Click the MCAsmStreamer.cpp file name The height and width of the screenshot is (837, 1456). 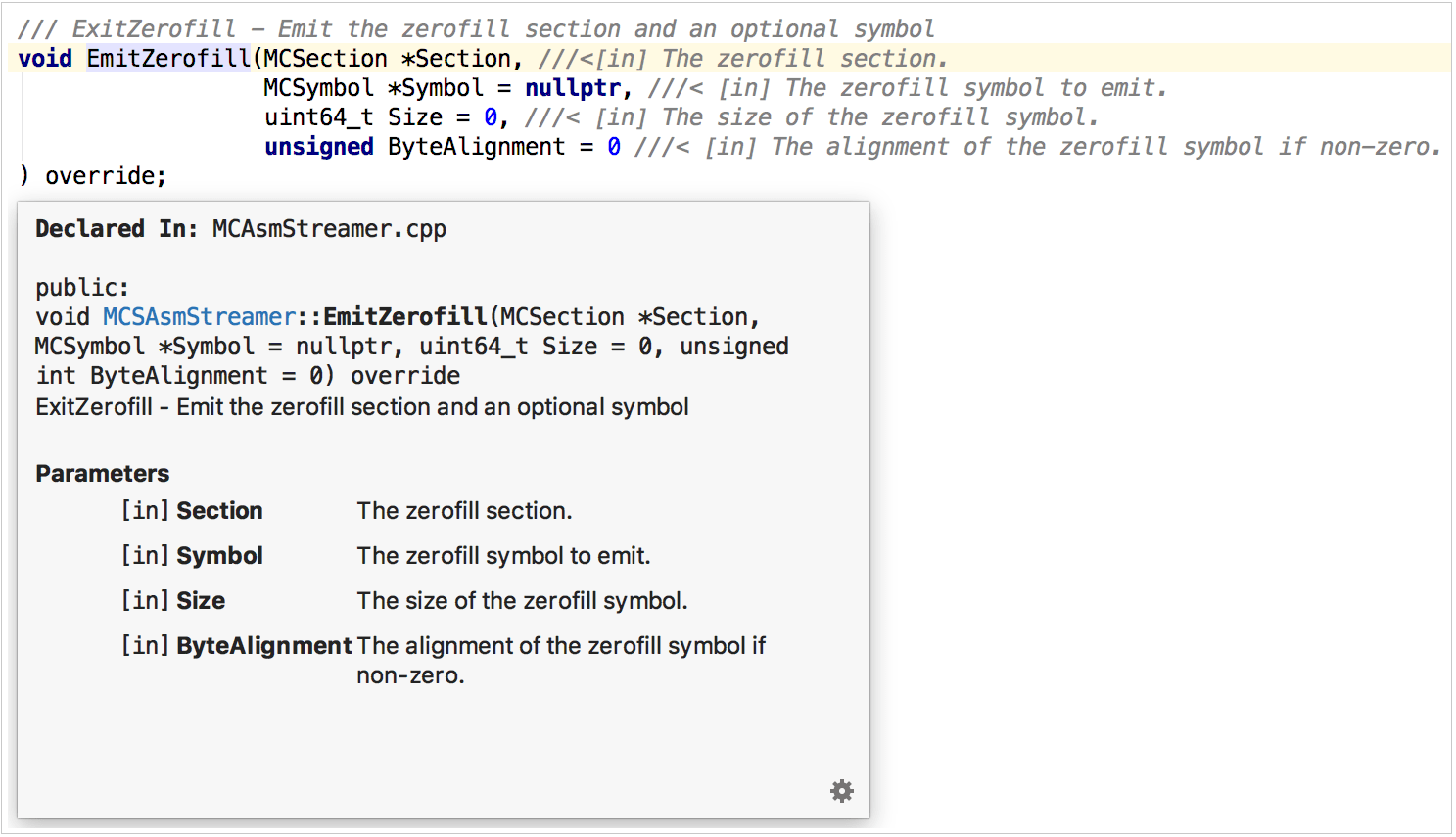329,228
